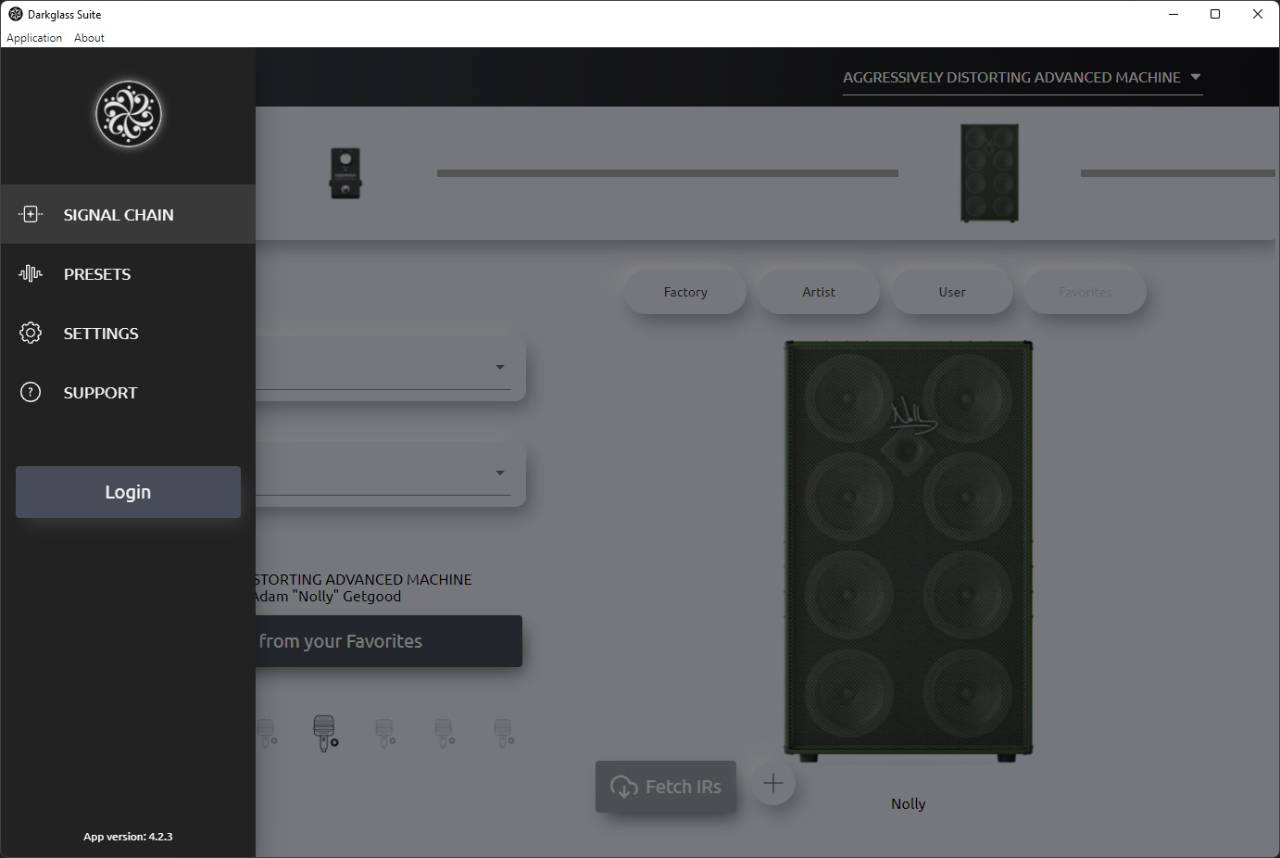The image size is (1280, 858).
Task: Click the Support question mark icon
Action: tap(31, 392)
